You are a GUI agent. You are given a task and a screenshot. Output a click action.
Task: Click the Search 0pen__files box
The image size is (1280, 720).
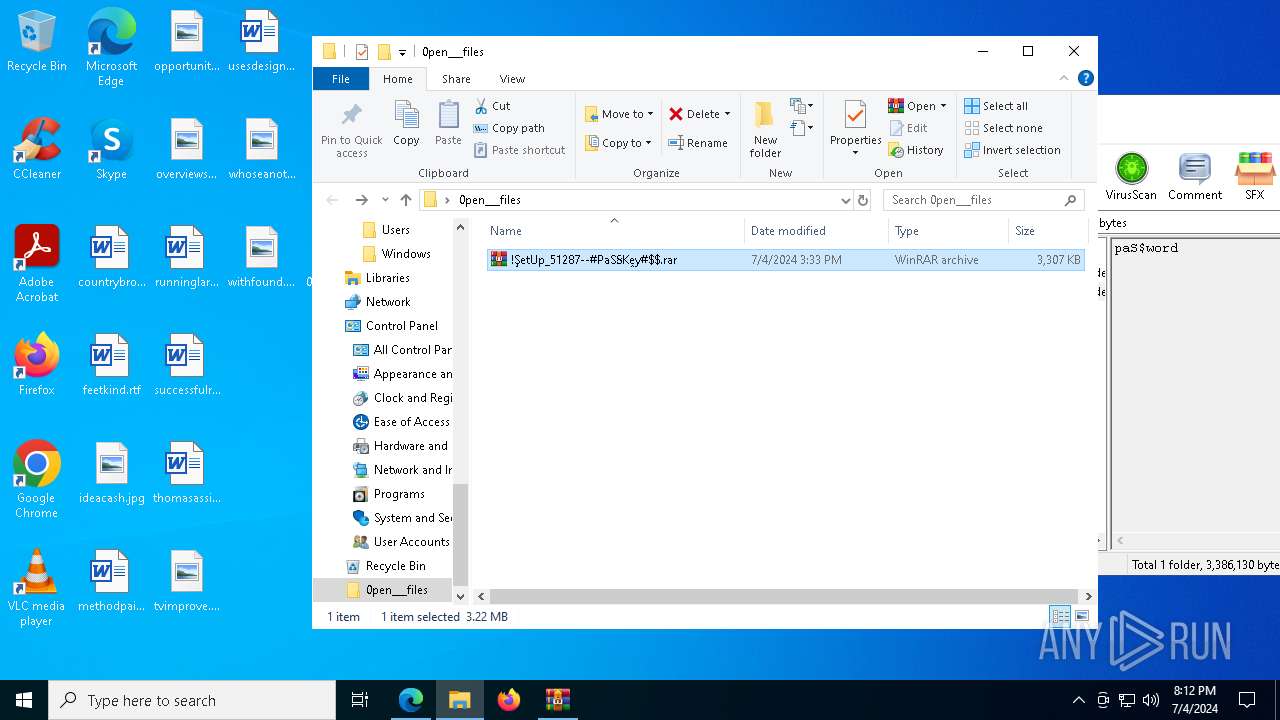coord(984,200)
